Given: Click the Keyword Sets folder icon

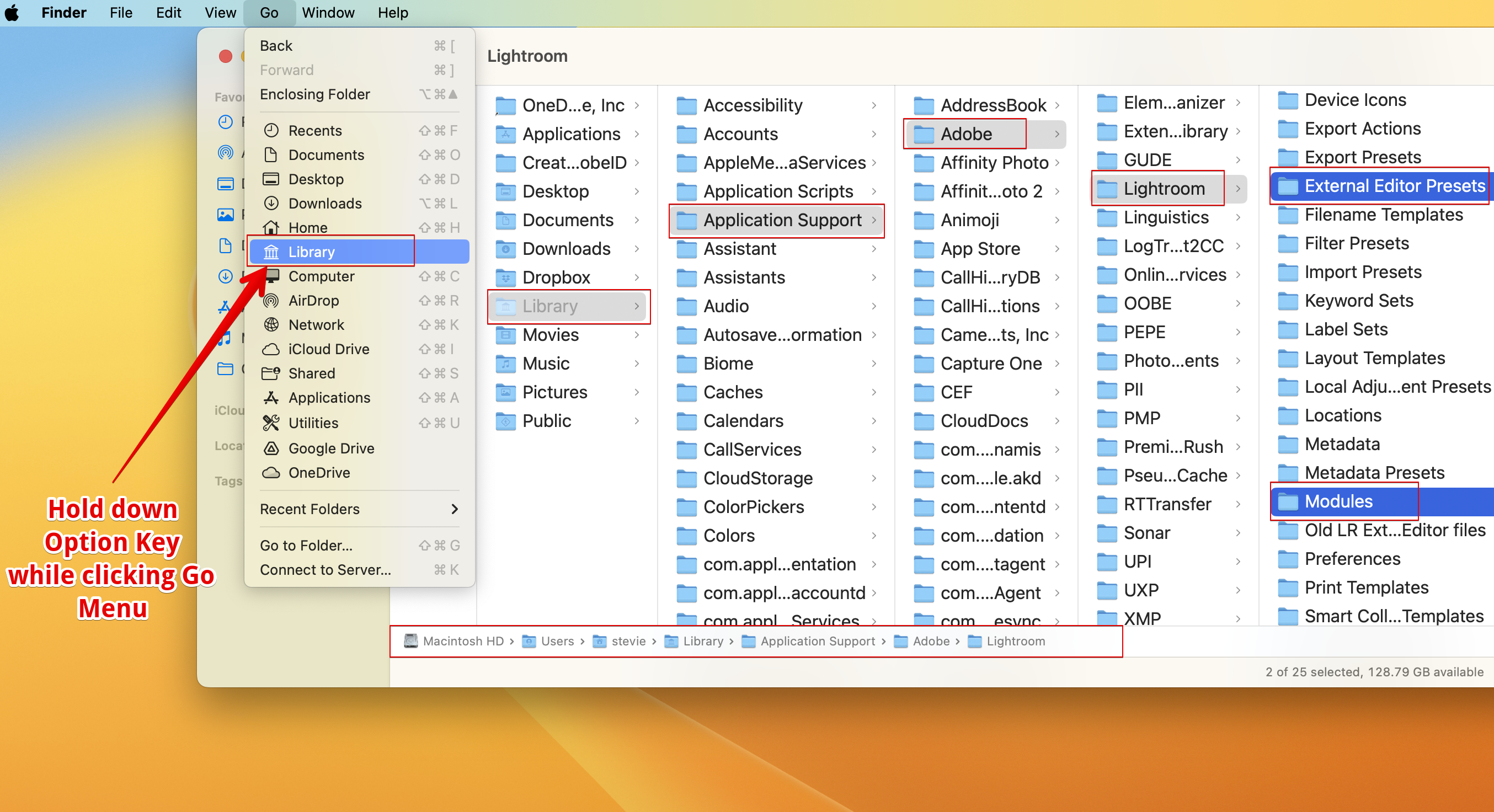Looking at the screenshot, I should [x=1288, y=301].
